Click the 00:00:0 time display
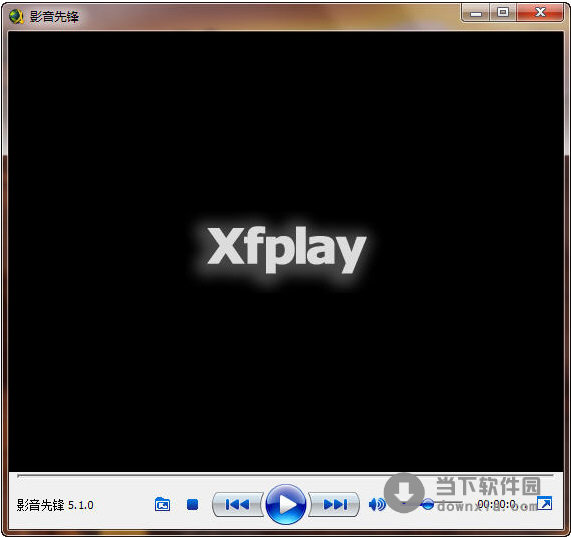This screenshot has height=537, width=571. (497, 504)
